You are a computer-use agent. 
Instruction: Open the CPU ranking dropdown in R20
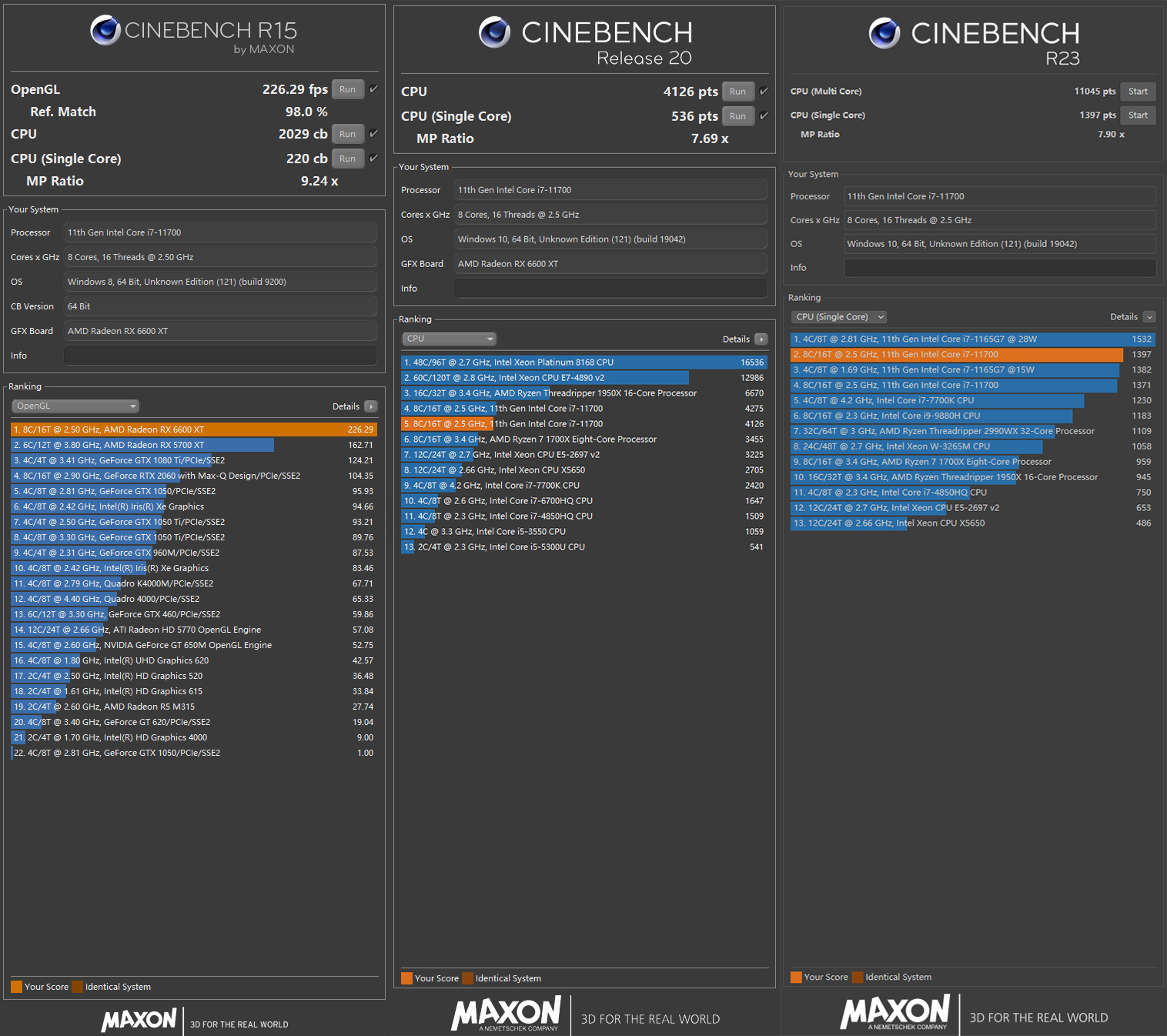(x=449, y=339)
